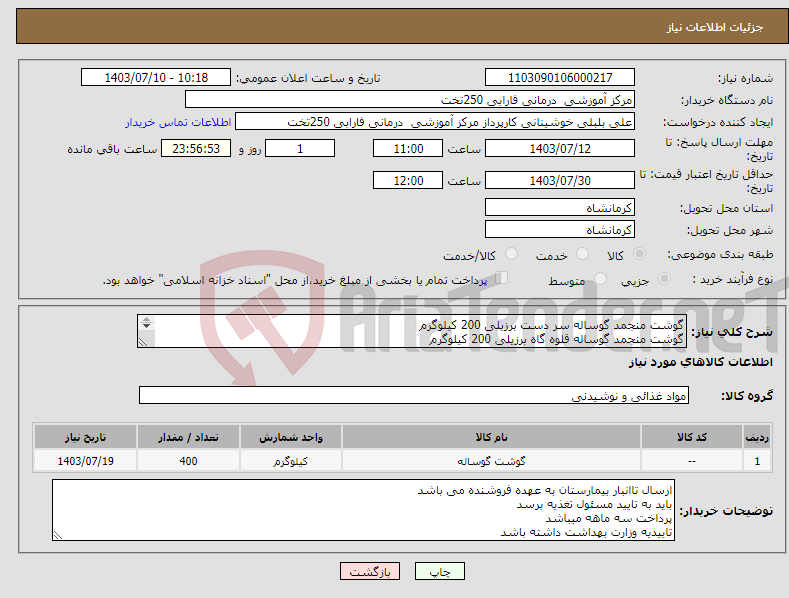Click the announcement date field 1403/07/10 - 10:18
Screen dimensions: 789x598
coord(156,78)
